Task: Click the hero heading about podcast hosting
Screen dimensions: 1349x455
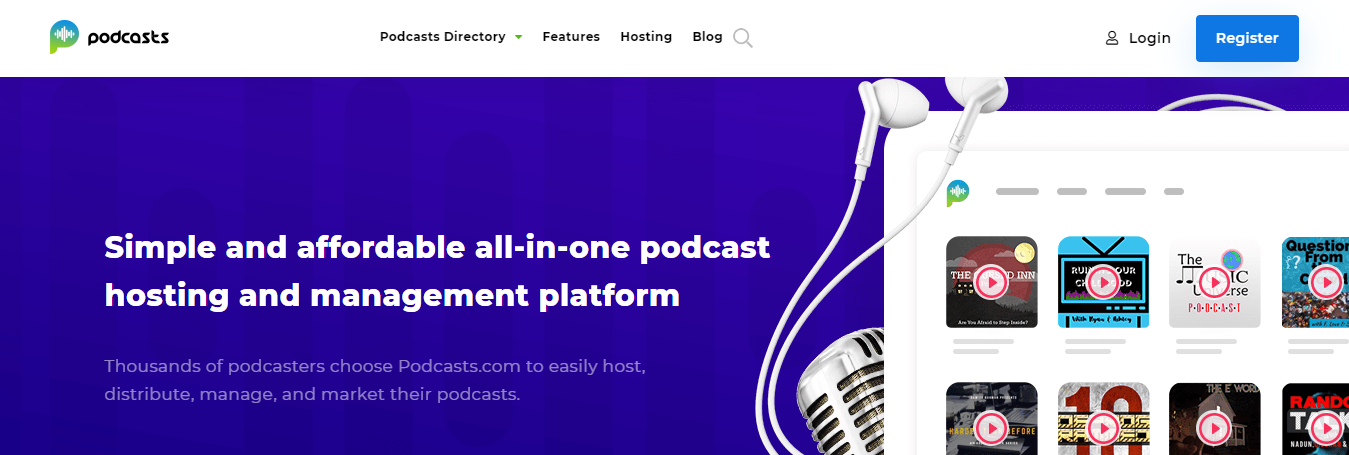Action: click(x=437, y=271)
